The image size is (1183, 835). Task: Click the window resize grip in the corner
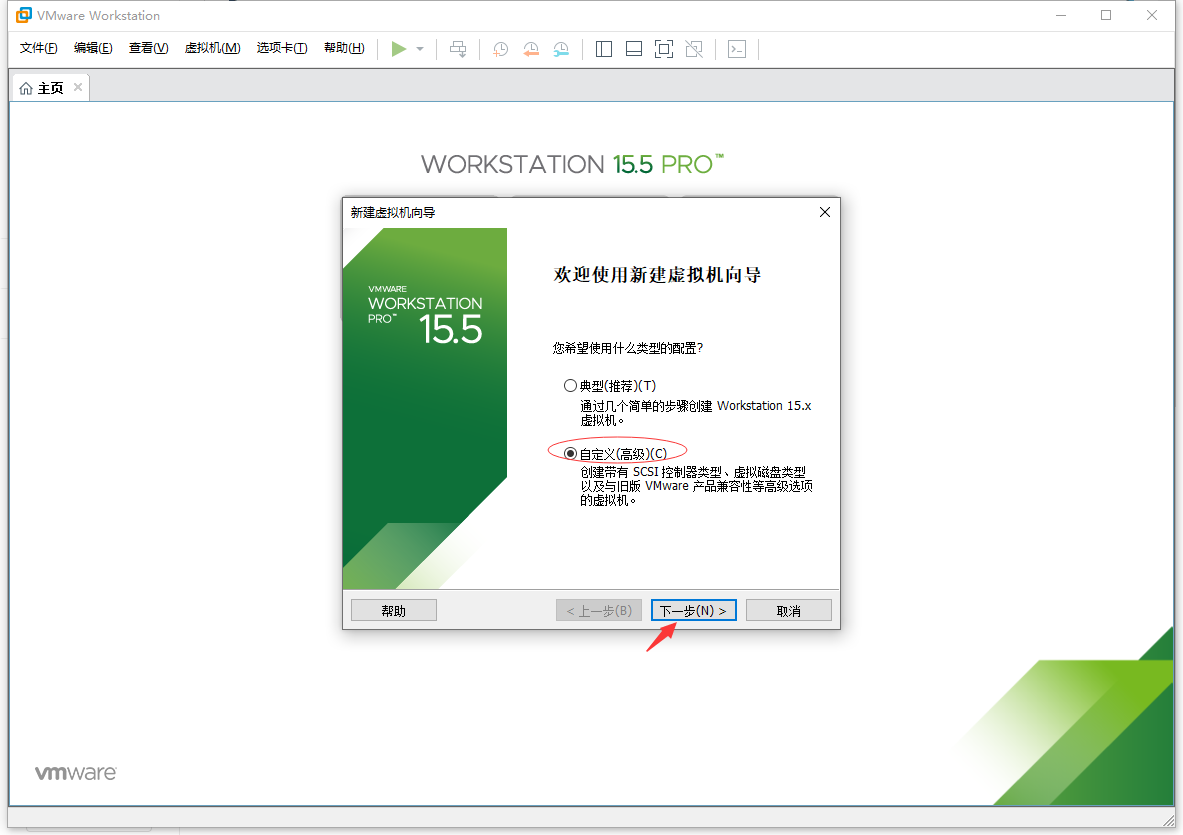coord(1169,821)
